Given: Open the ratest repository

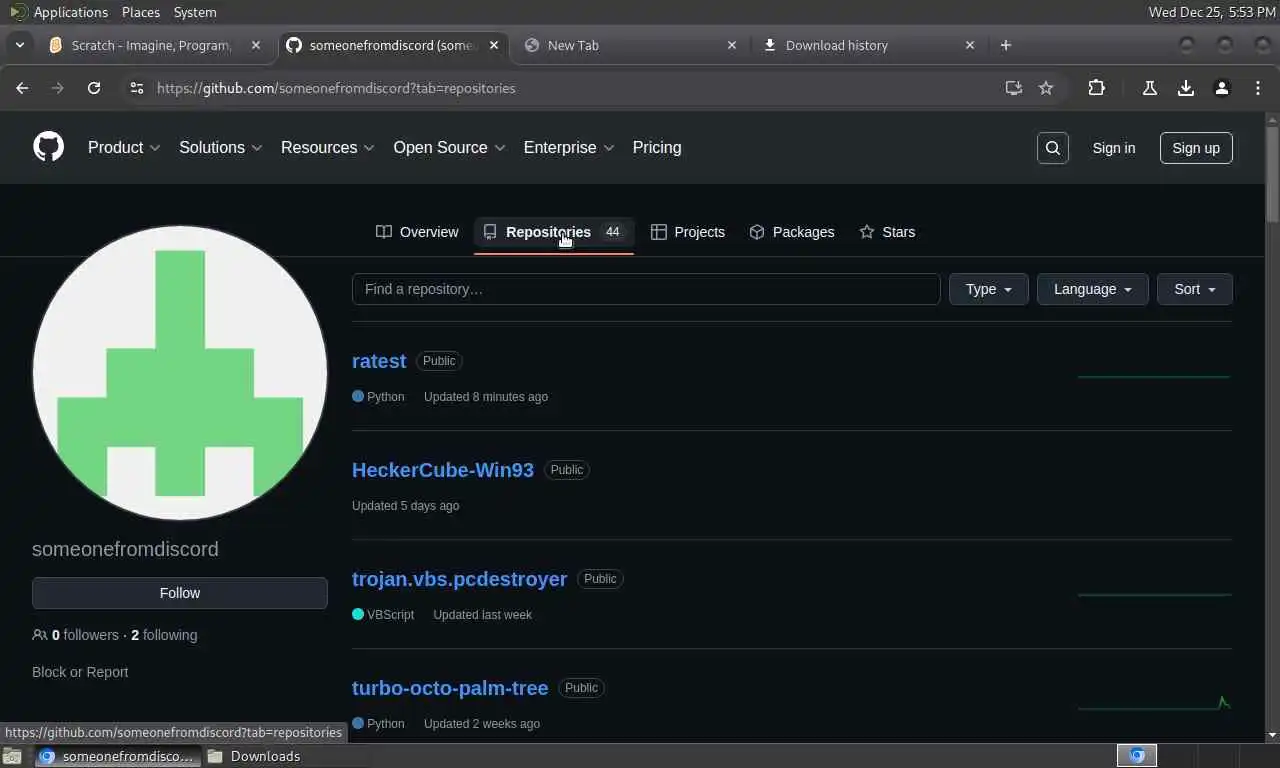Looking at the screenshot, I should click(x=379, y=361).
